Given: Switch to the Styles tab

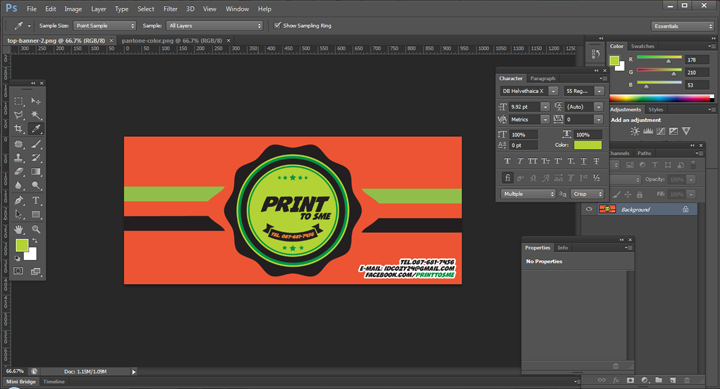Looking at the screenshot, I should click(656, 109).
